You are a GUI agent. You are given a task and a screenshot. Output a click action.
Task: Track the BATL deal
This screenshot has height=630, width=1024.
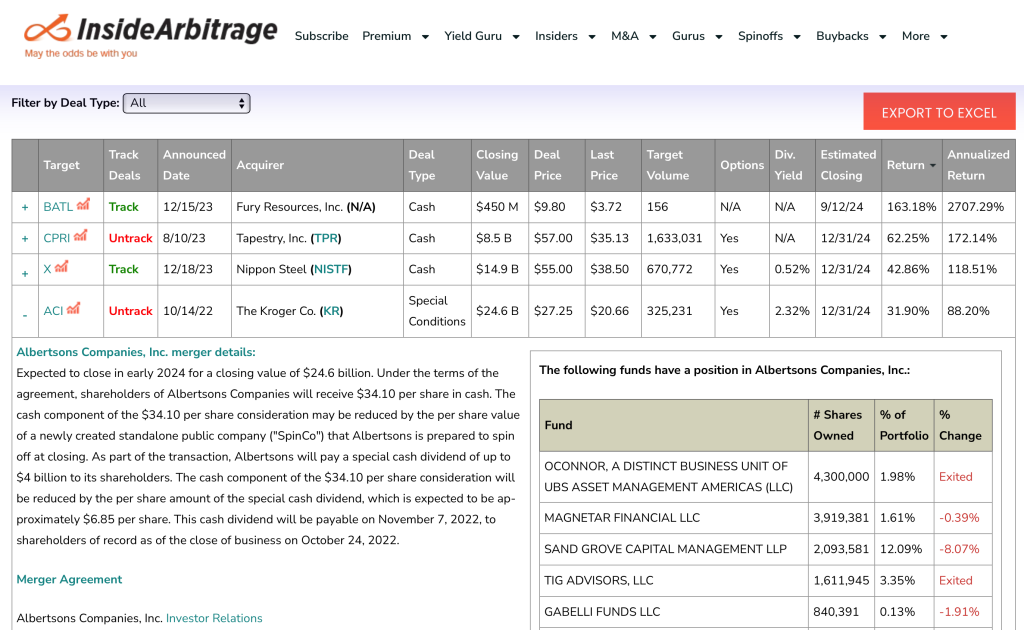[123, 207]
